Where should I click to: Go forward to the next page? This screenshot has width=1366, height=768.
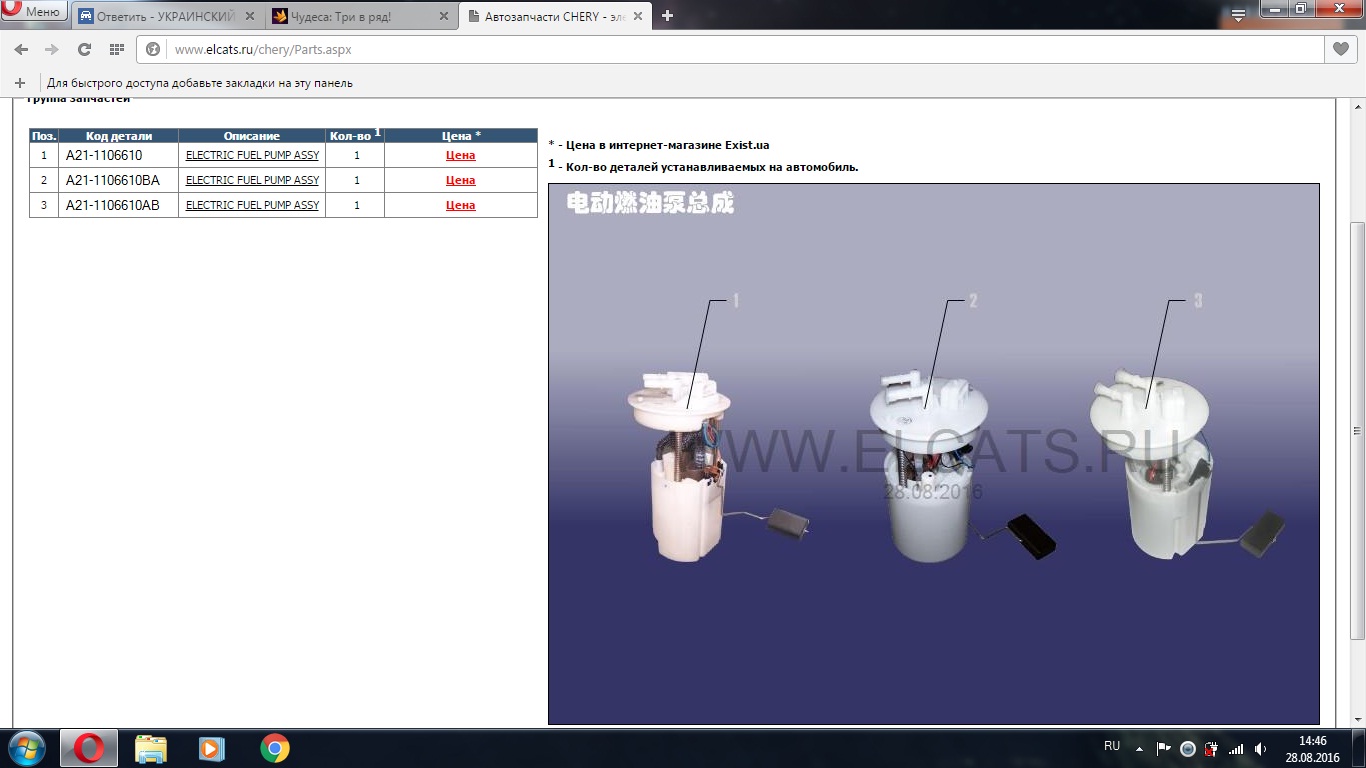52,49
